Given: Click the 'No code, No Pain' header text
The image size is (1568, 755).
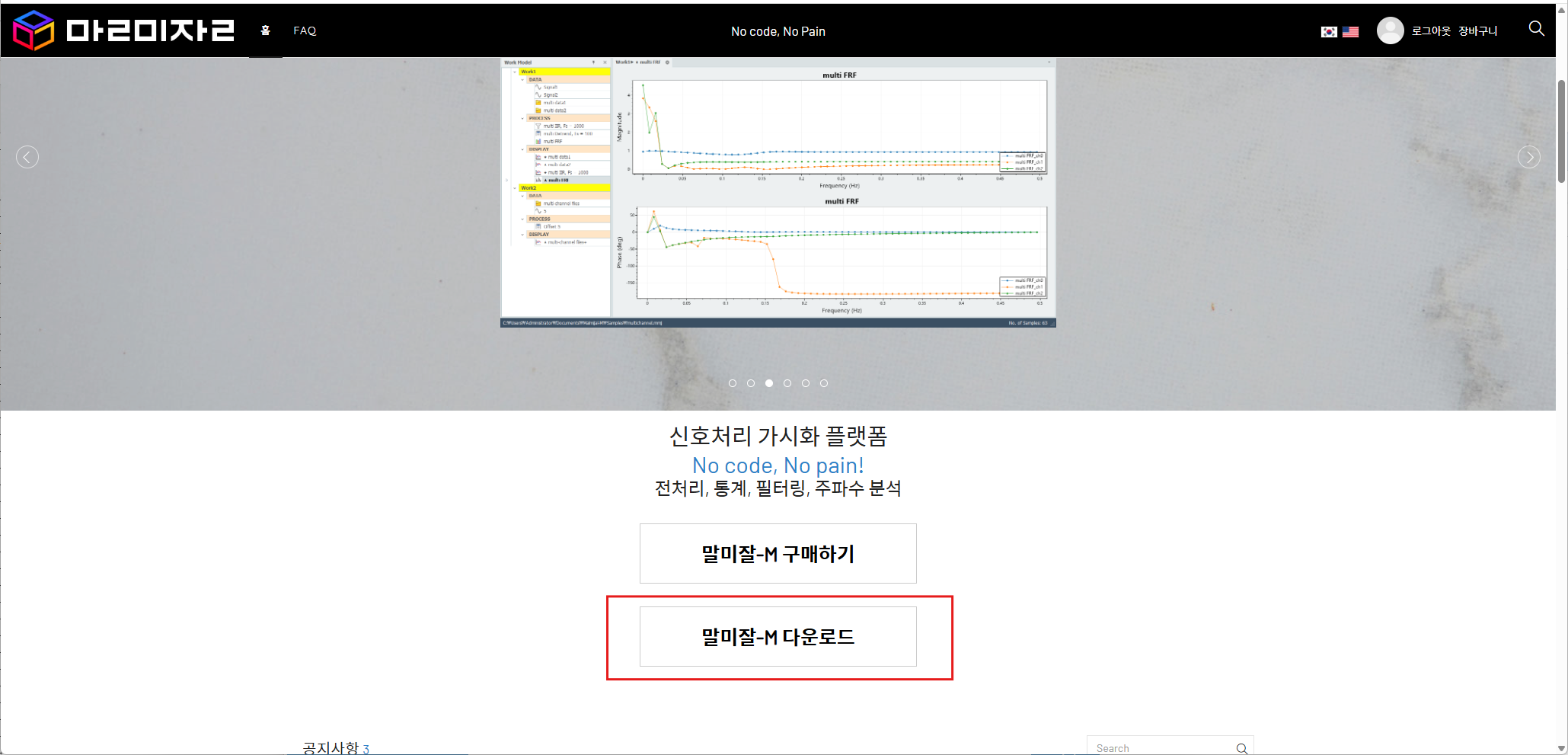Looking at the screenshot, I should [778, 31].
